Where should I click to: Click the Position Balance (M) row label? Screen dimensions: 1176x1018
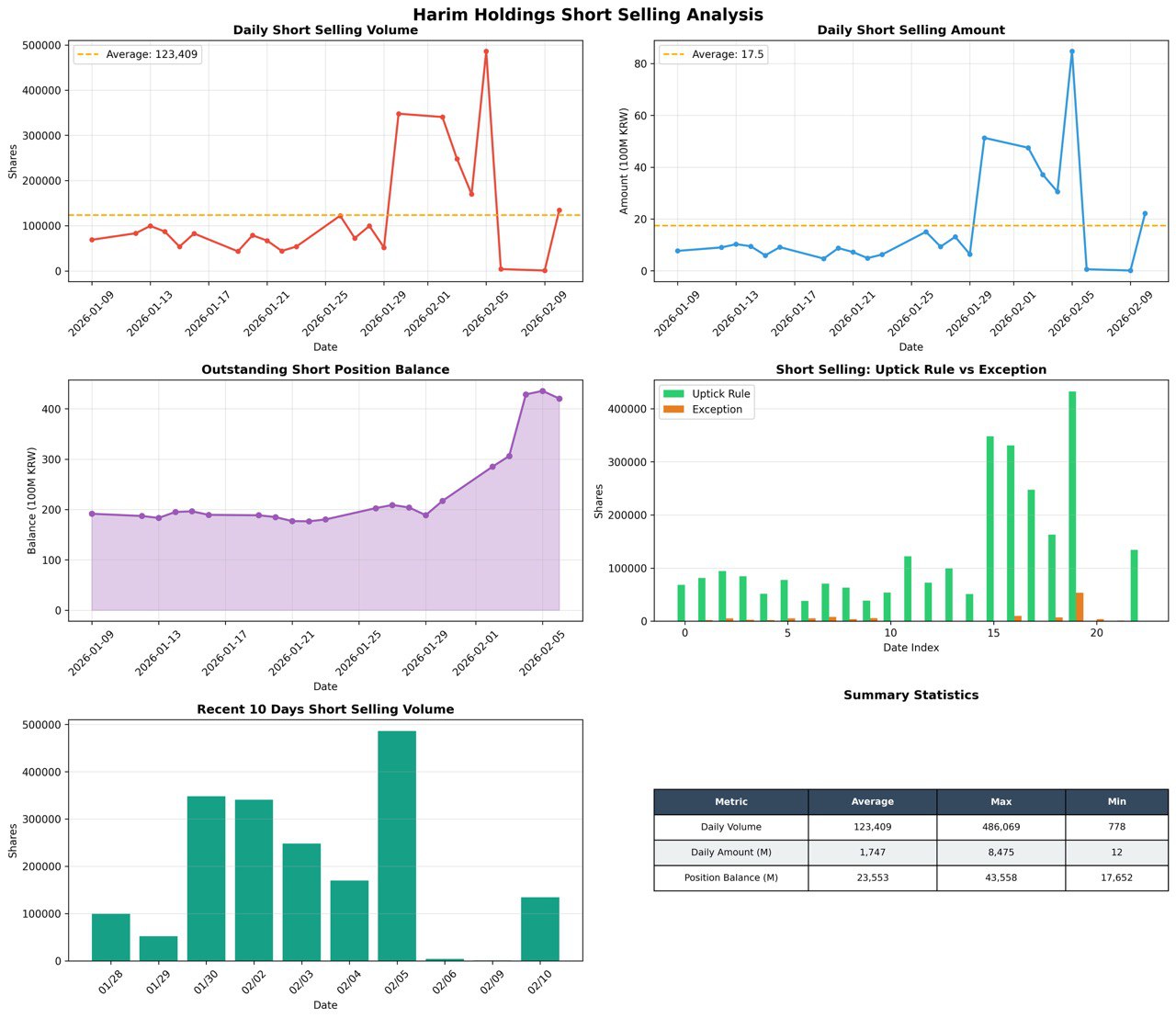pos(730,877)
